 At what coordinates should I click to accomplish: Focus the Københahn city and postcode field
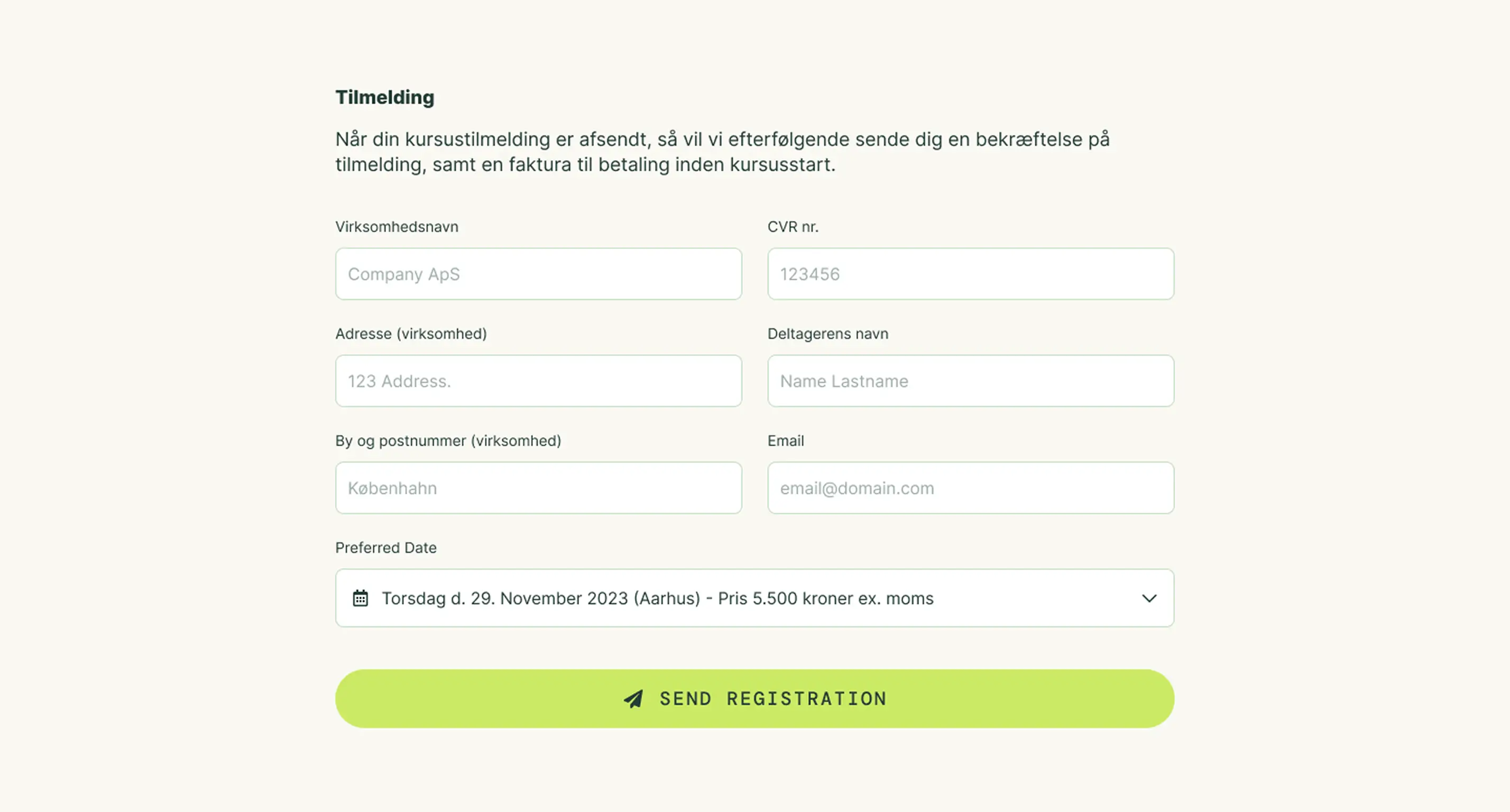(538, 488)
